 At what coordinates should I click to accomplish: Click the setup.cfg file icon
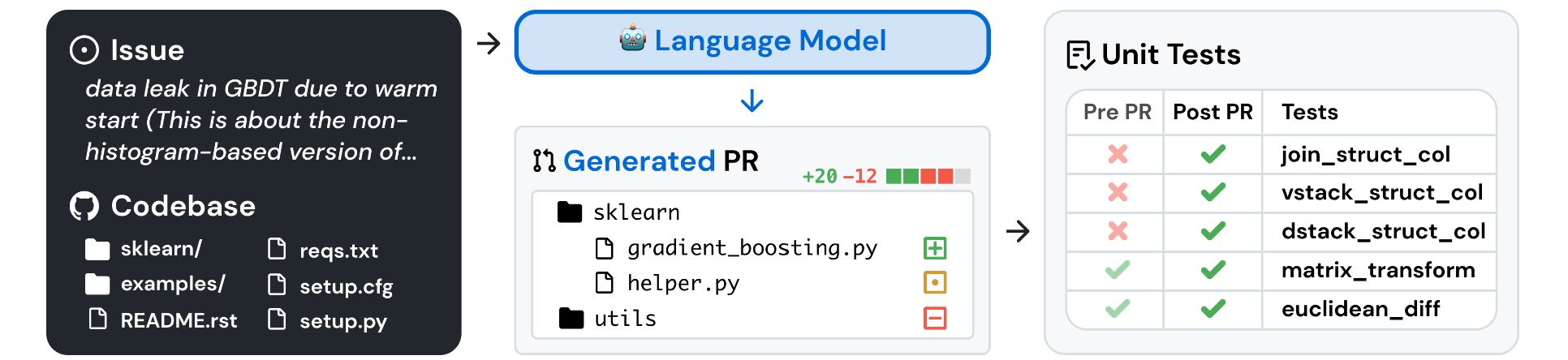click(x=277, y=285)
